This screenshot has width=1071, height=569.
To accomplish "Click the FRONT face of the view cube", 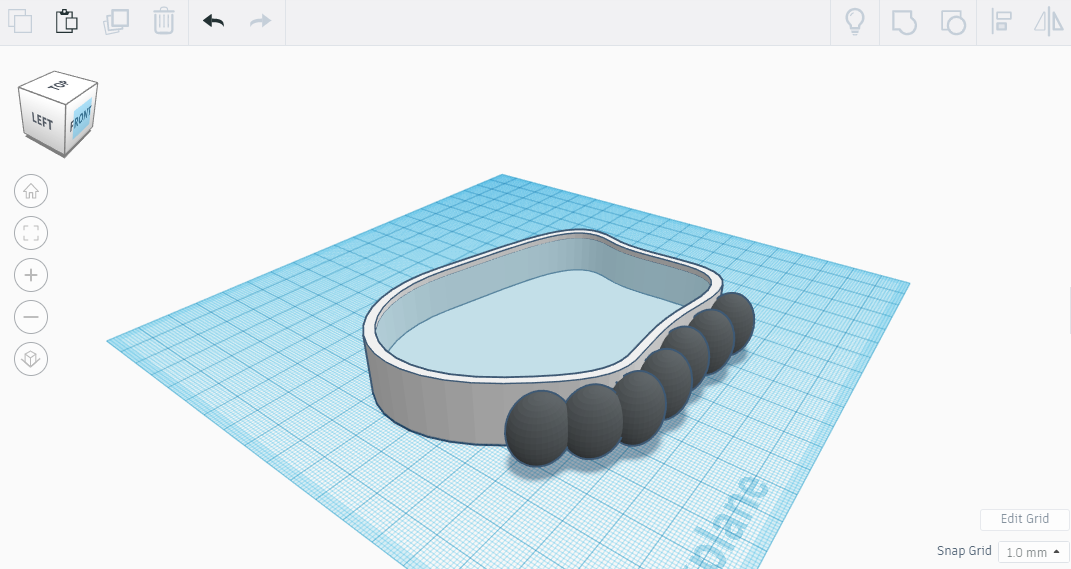I will (x=81, y=119).
